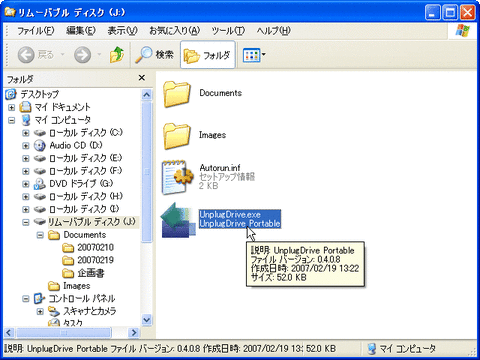This screenshot has width=480, height=360.
Task: Click the UnplugDrive.exe file name label
Action: click(x=230, y=214)
